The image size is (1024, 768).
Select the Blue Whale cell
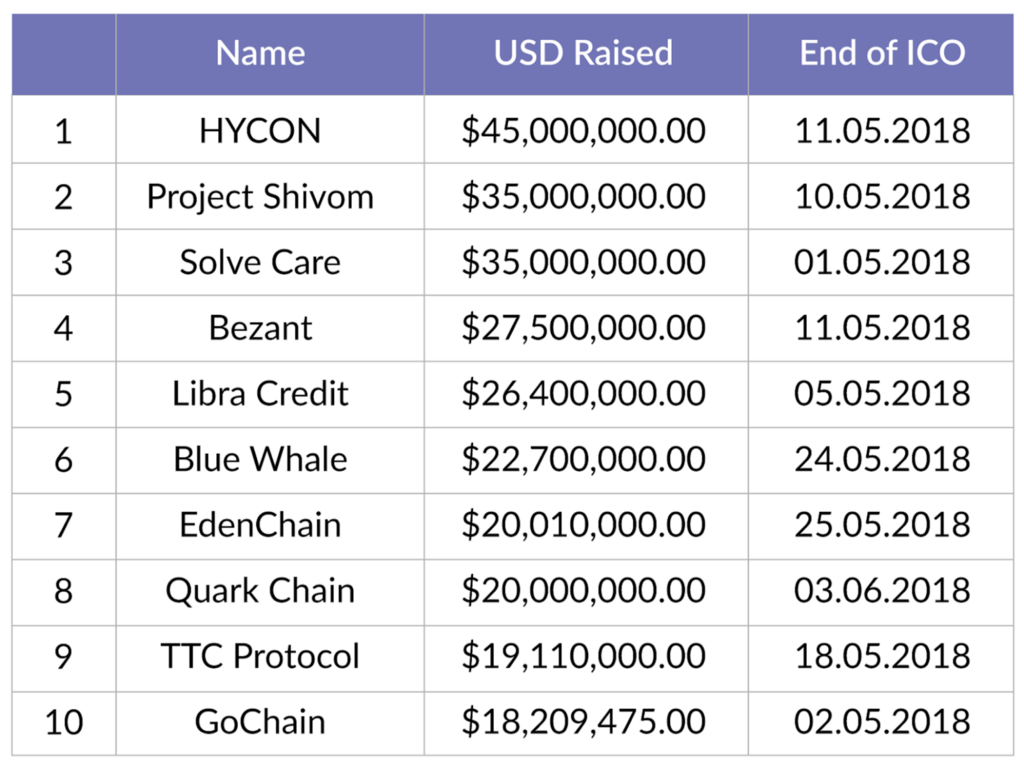tap(260, 460)
